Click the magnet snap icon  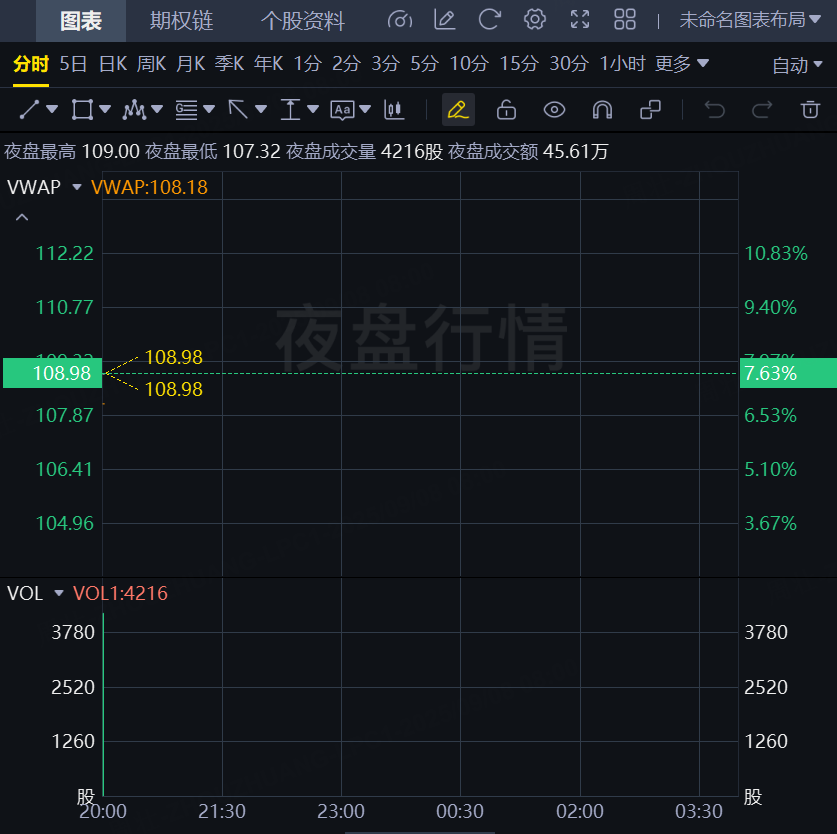click(x=602, y=109)
